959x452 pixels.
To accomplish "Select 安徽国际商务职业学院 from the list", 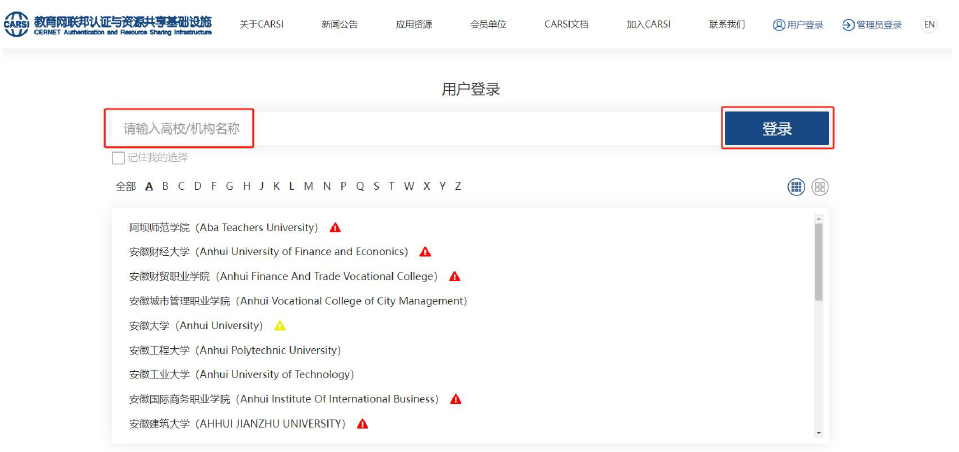I will 284,399.
